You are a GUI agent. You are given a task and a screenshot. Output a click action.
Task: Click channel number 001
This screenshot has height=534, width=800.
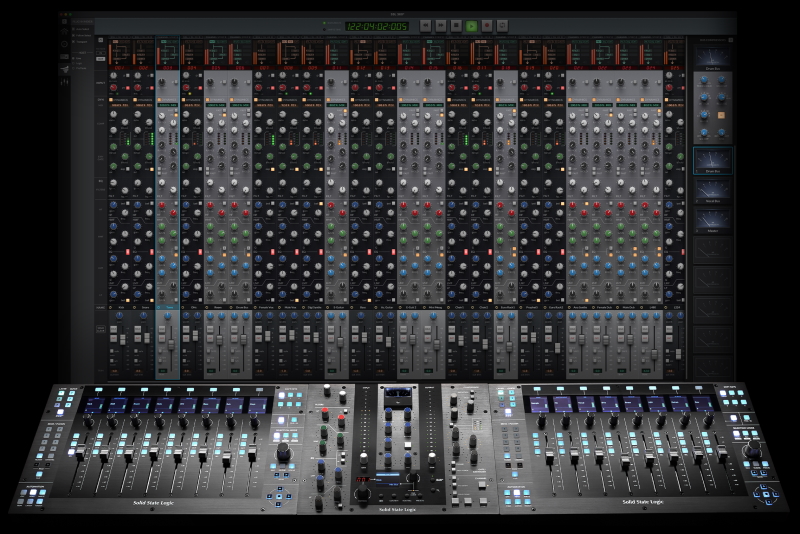[x=120, y=67]
